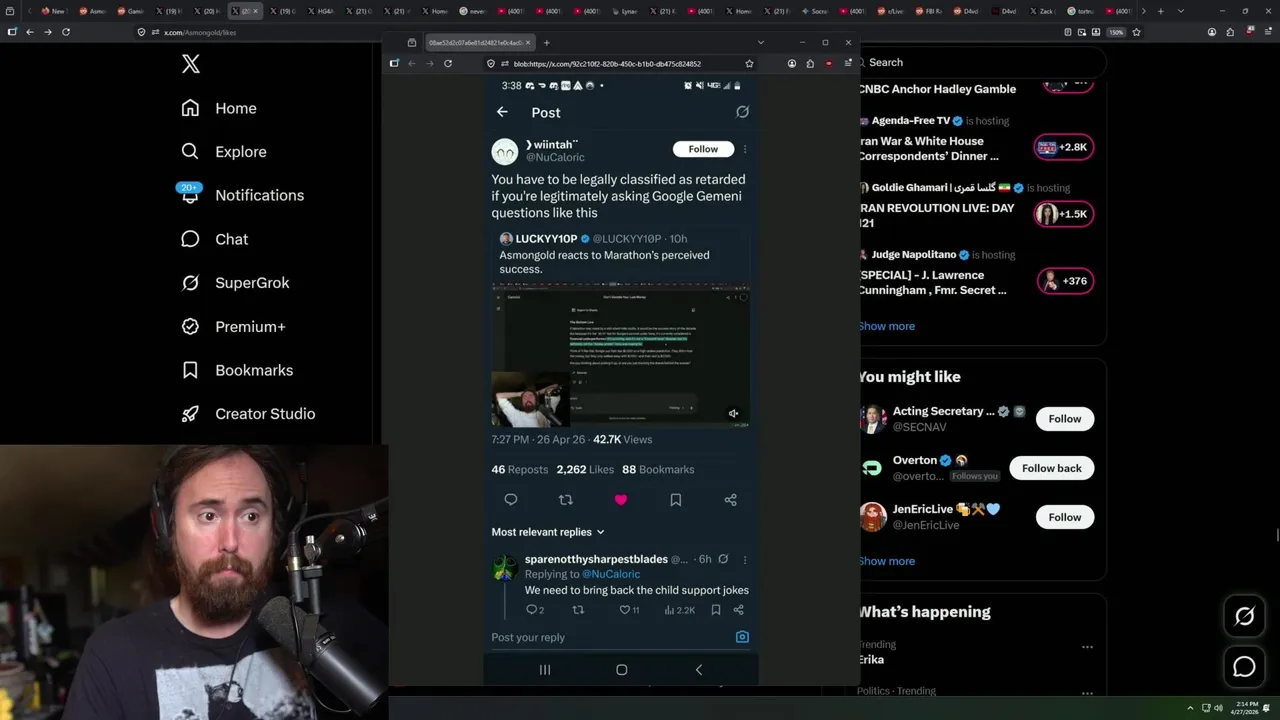The height and width of the screenshot is (720, 1280).
Task: Open the account icon in front window toolbar
Action: (x=792, y=63)
